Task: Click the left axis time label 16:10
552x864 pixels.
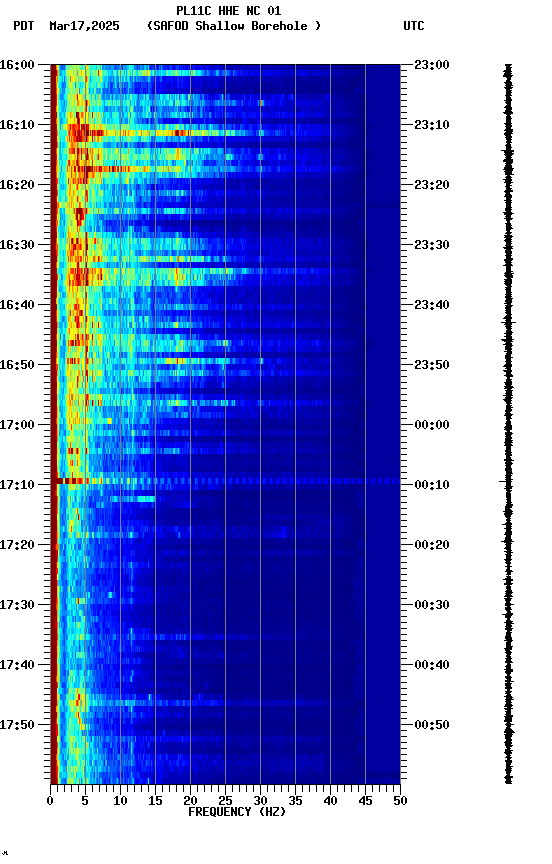Action: click(x=17, y=125)
